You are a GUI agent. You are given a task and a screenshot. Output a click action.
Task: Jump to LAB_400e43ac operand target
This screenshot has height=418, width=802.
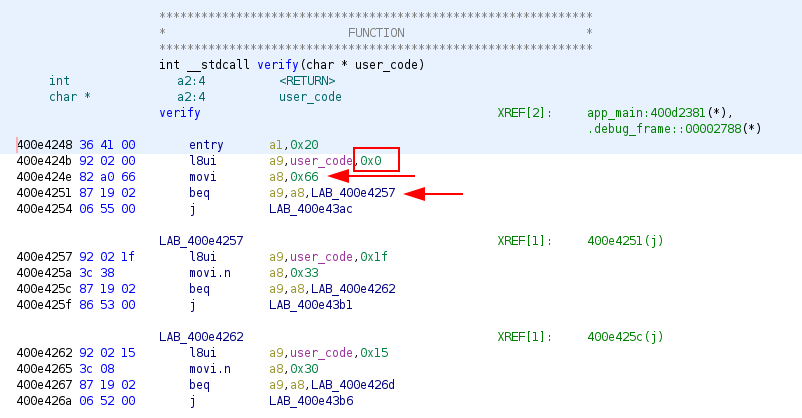point(311,209)
